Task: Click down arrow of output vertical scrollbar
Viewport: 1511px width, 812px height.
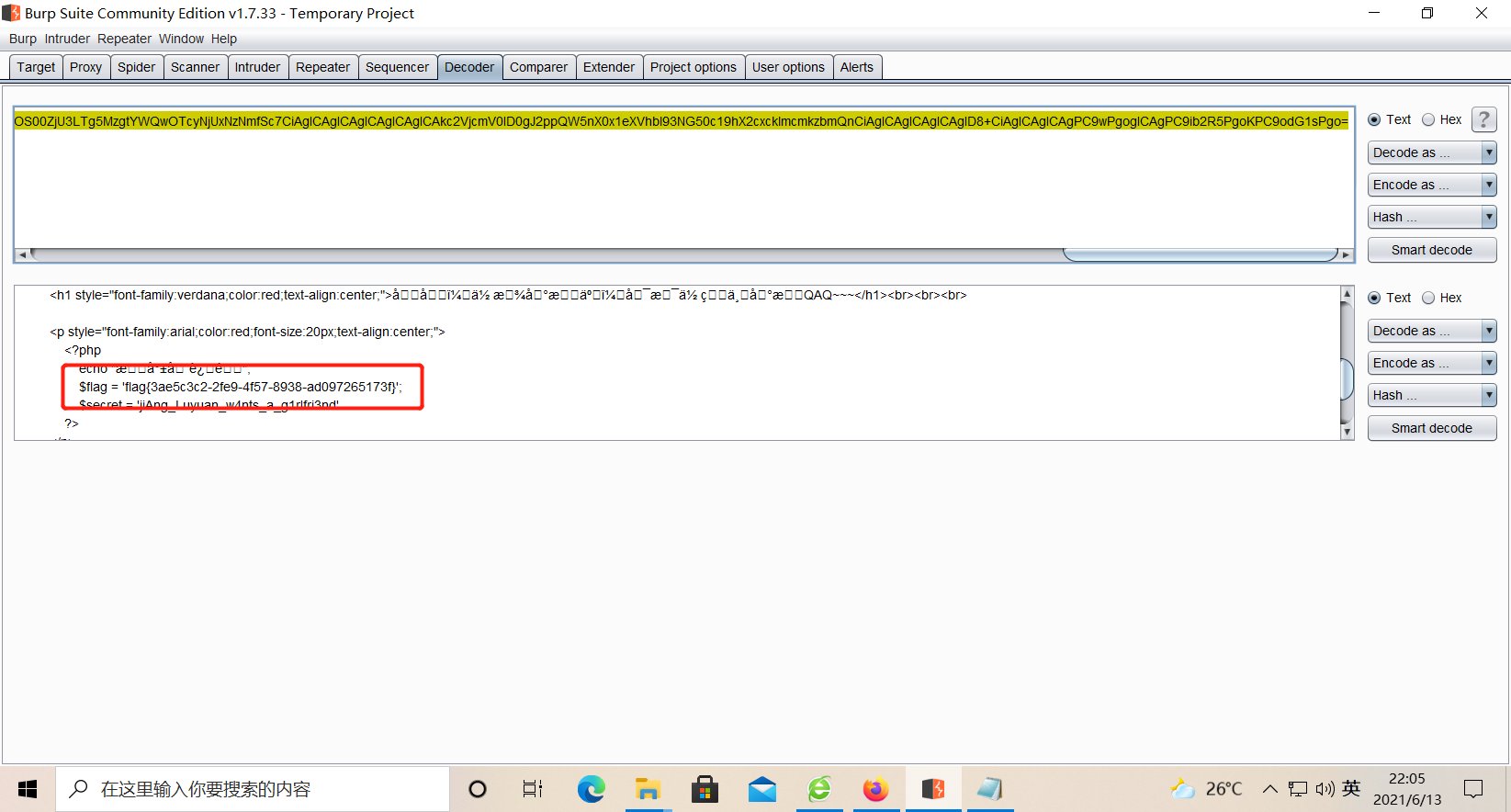Action: coord(1347,432)
